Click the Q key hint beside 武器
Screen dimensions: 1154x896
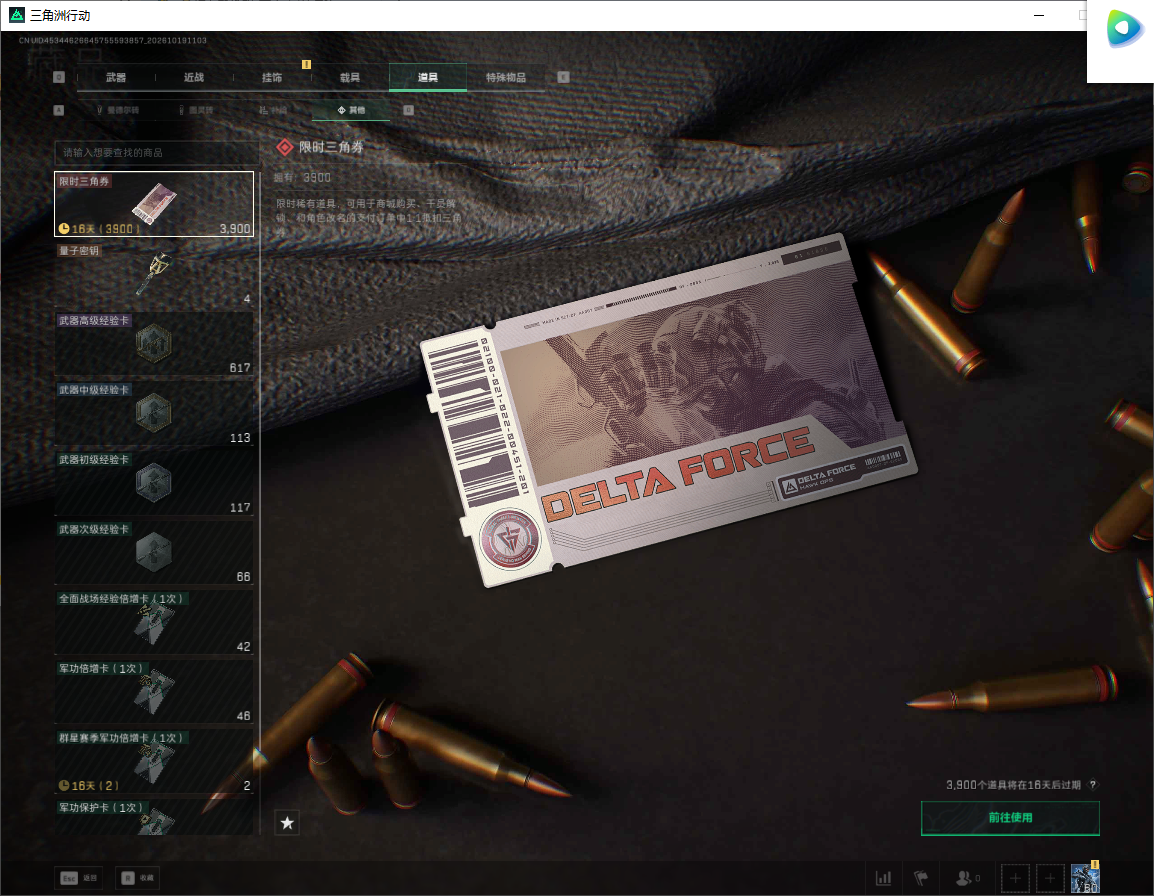[59, 77]
